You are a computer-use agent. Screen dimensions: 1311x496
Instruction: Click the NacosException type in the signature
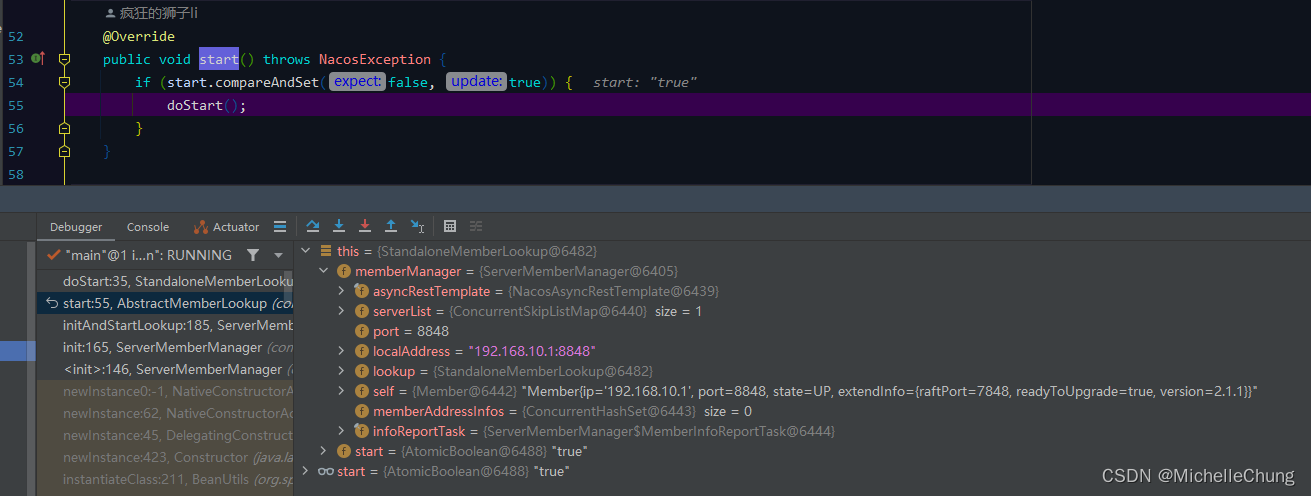tap(375, 59)
